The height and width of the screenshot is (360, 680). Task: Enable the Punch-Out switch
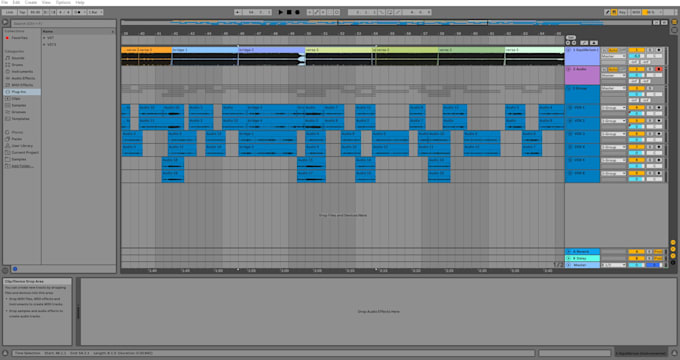398,12
